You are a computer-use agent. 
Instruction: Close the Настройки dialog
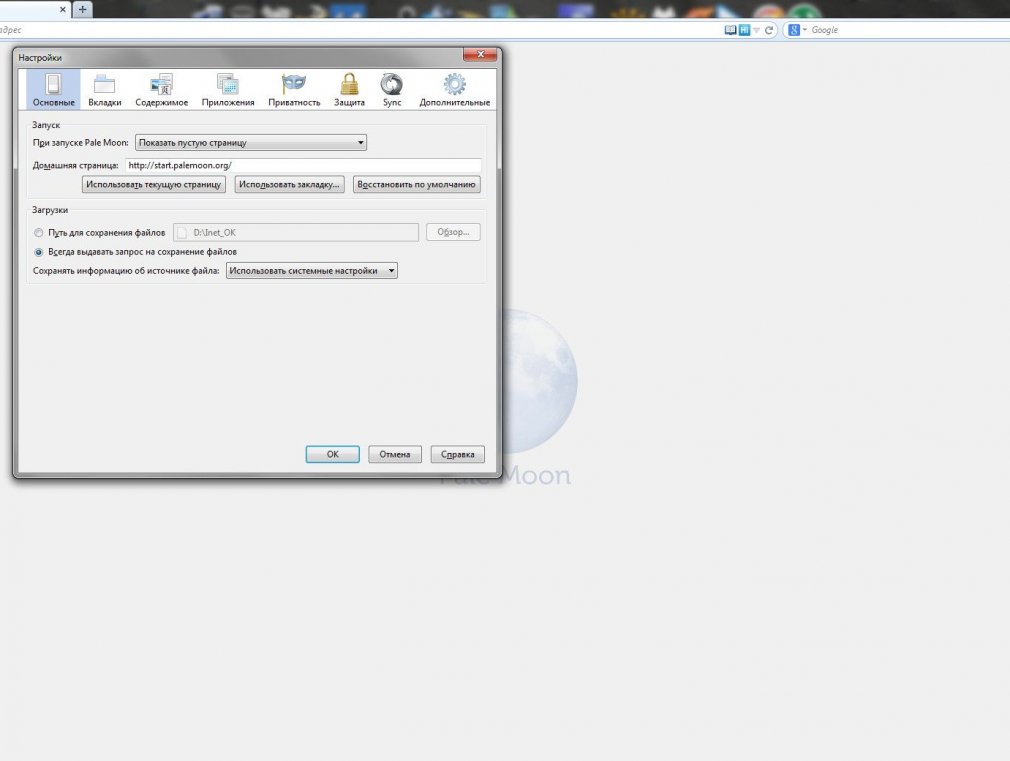480,55
